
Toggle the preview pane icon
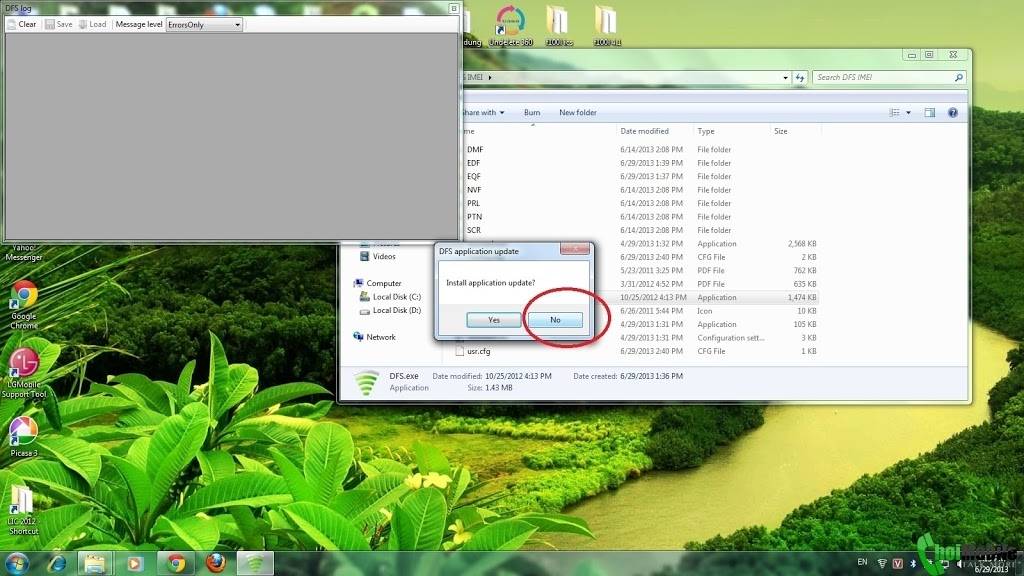pos(929,112)
